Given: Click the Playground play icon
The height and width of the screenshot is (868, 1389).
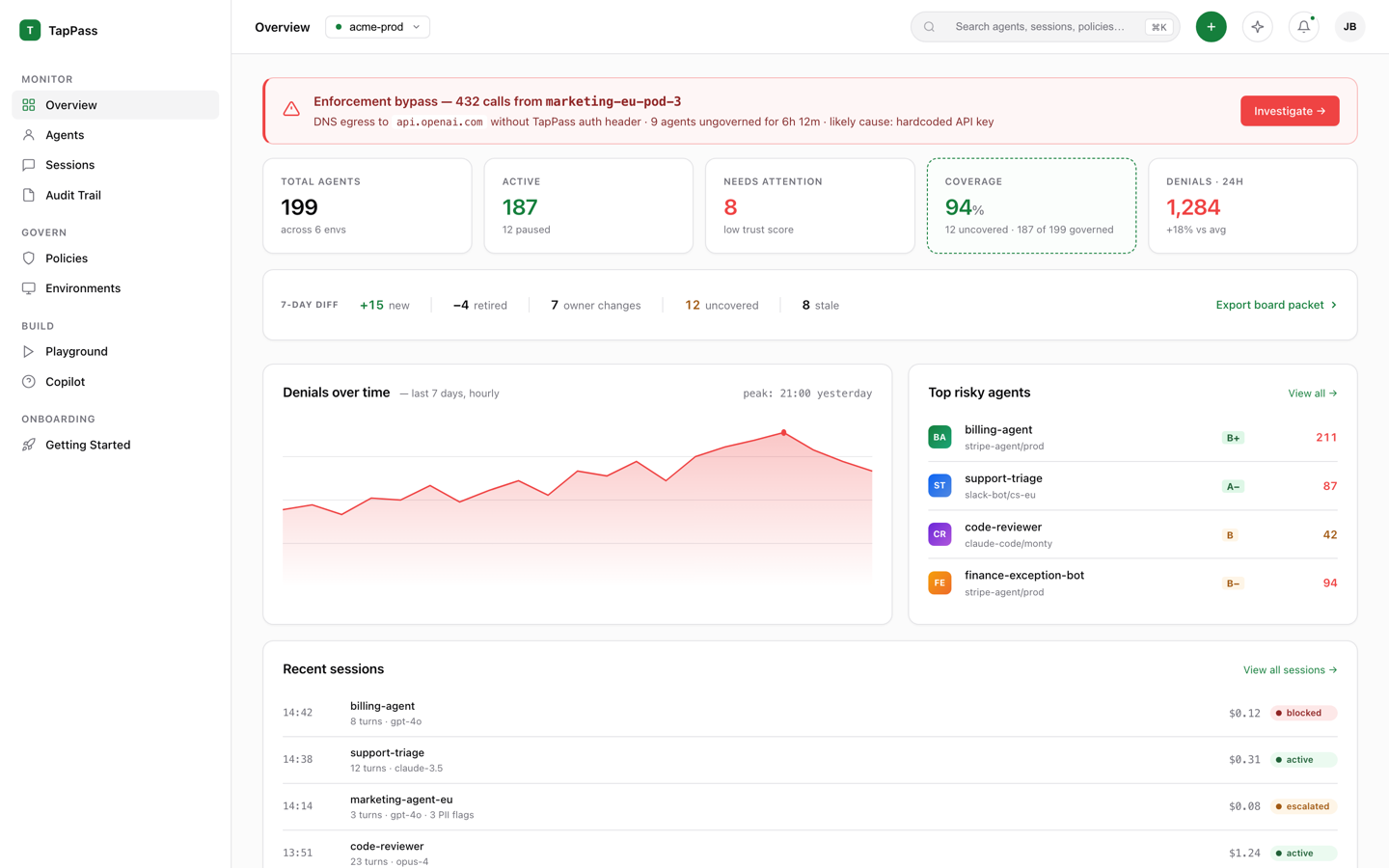Looking at the screenshot, I should [29, 352].
